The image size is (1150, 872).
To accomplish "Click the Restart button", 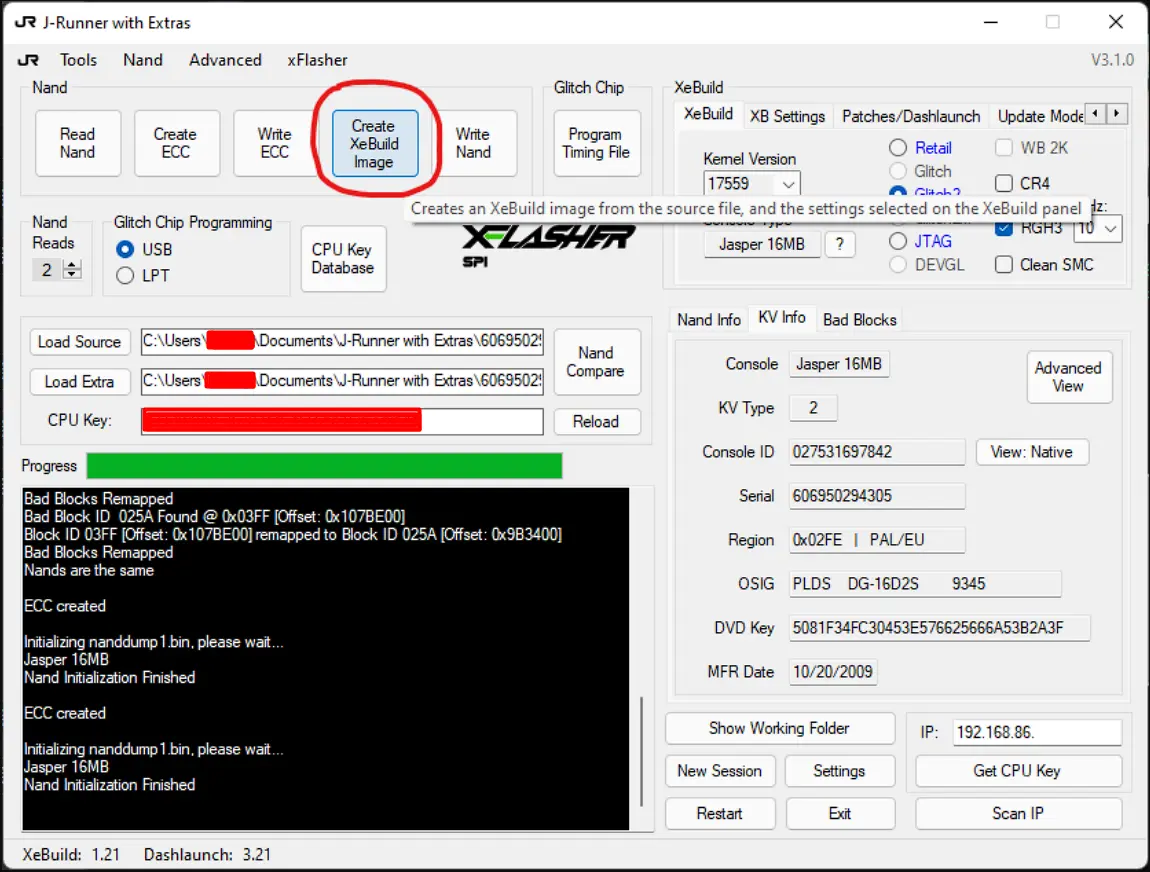I will pos(720,814).
